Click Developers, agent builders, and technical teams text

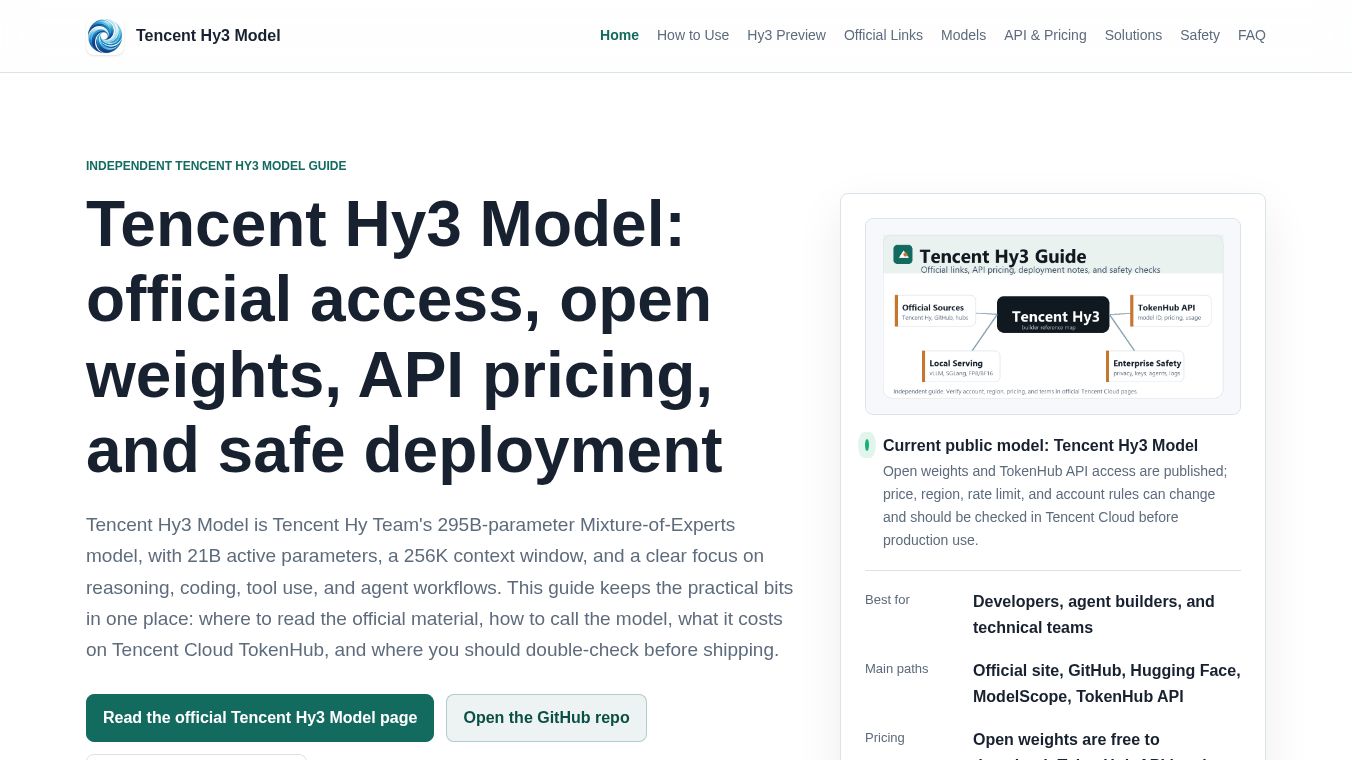pyautogui.click(x=1094, y=614)
